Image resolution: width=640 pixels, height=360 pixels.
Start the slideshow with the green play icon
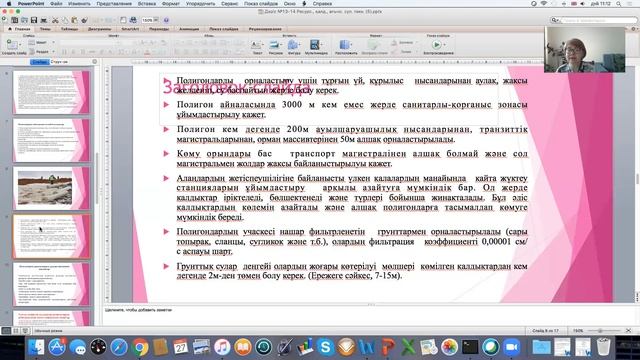(436, 44)
